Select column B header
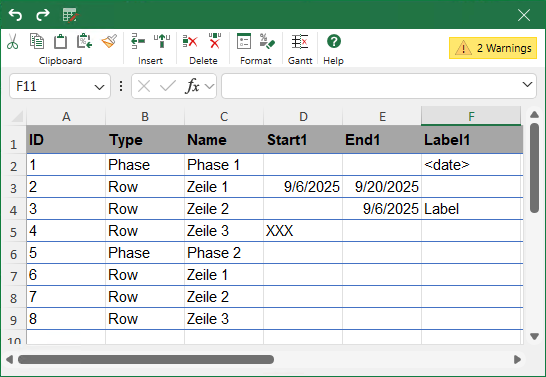Screen dimensions: 546x377 pyautogui.click(x=145, y=117)
